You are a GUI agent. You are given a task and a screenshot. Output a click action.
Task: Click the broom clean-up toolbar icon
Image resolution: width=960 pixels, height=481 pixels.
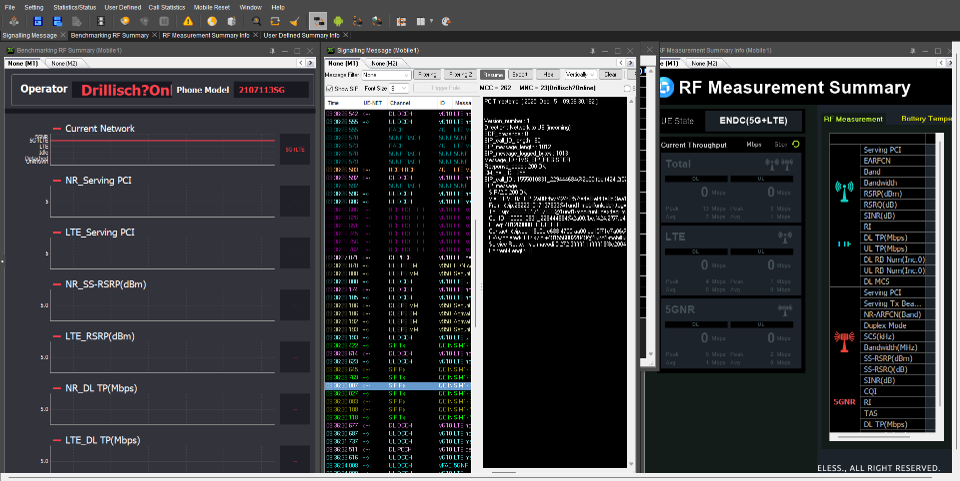tap(293, 20)
